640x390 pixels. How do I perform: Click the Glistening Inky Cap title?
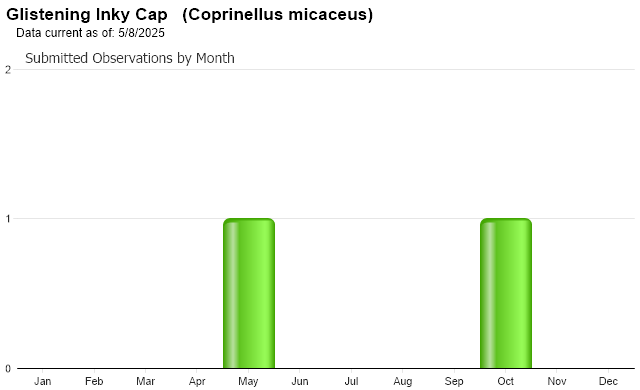87,15
